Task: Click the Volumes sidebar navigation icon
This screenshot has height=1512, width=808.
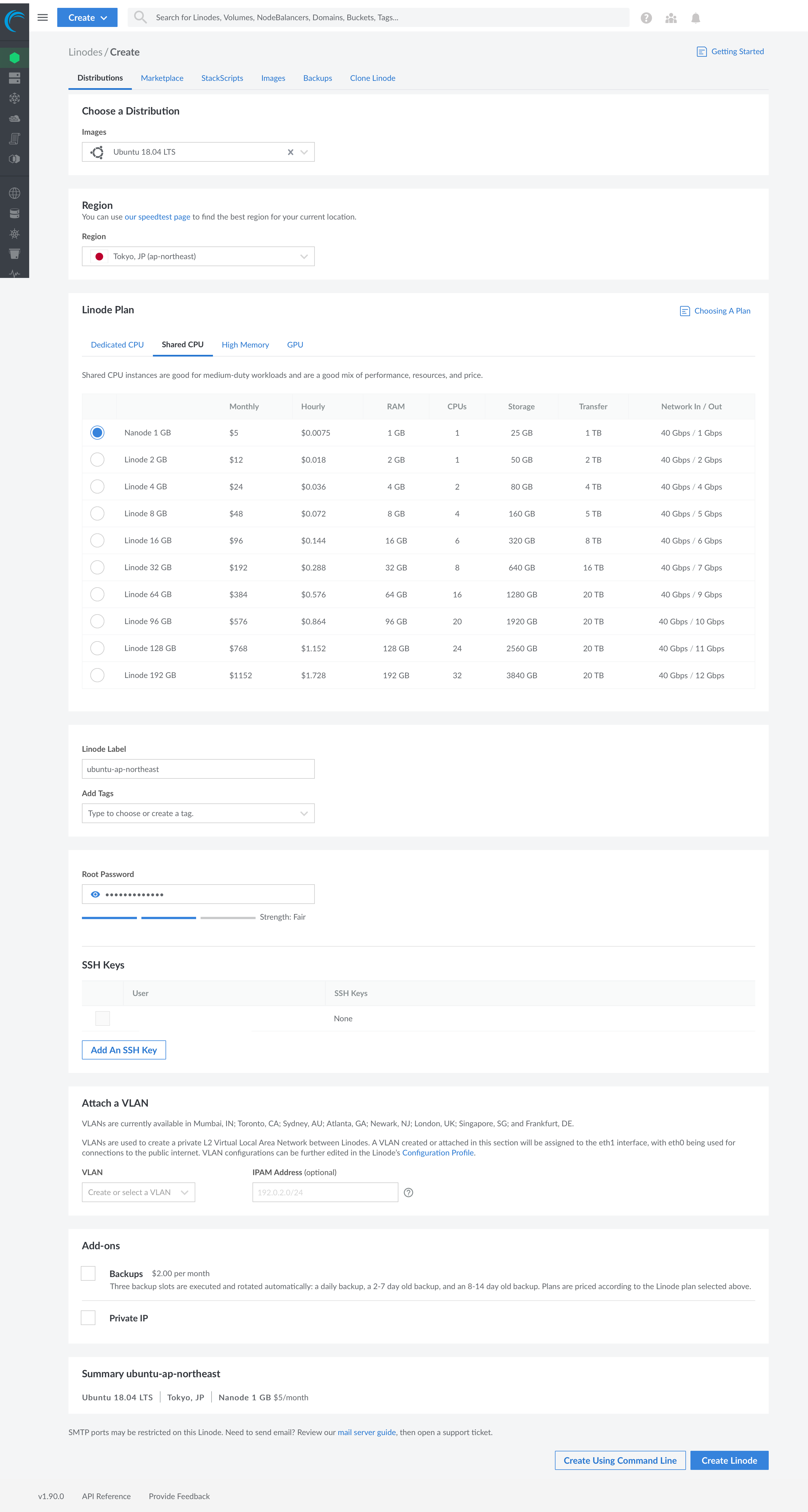Action: coord(14,78)
